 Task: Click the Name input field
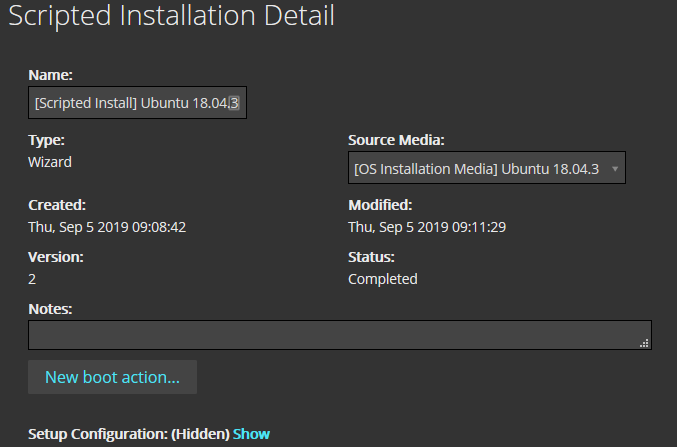137,103
